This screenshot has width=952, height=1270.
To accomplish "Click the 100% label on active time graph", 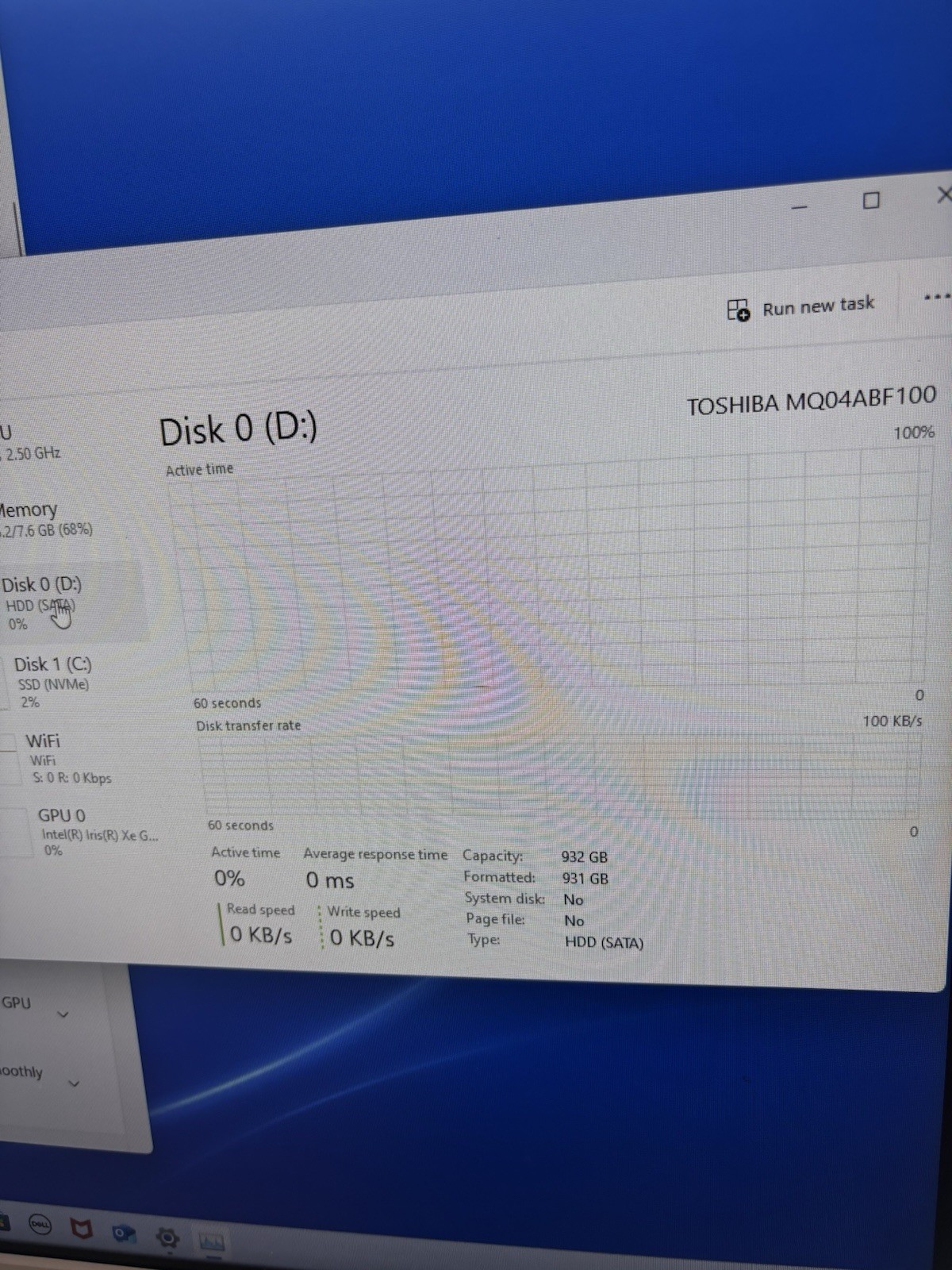I will [x=914, y=433].
